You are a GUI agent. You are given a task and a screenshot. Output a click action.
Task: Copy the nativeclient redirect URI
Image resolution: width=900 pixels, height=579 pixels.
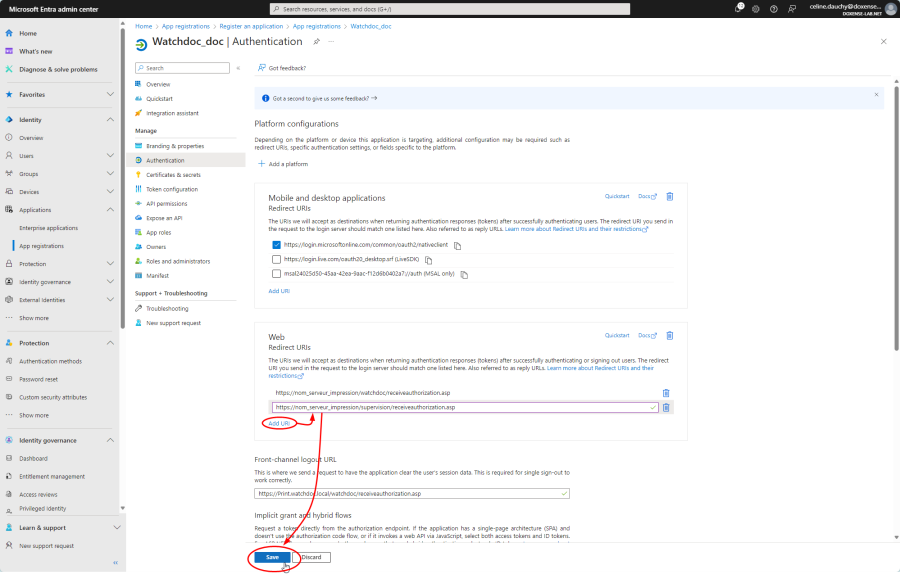coord(457,245)
